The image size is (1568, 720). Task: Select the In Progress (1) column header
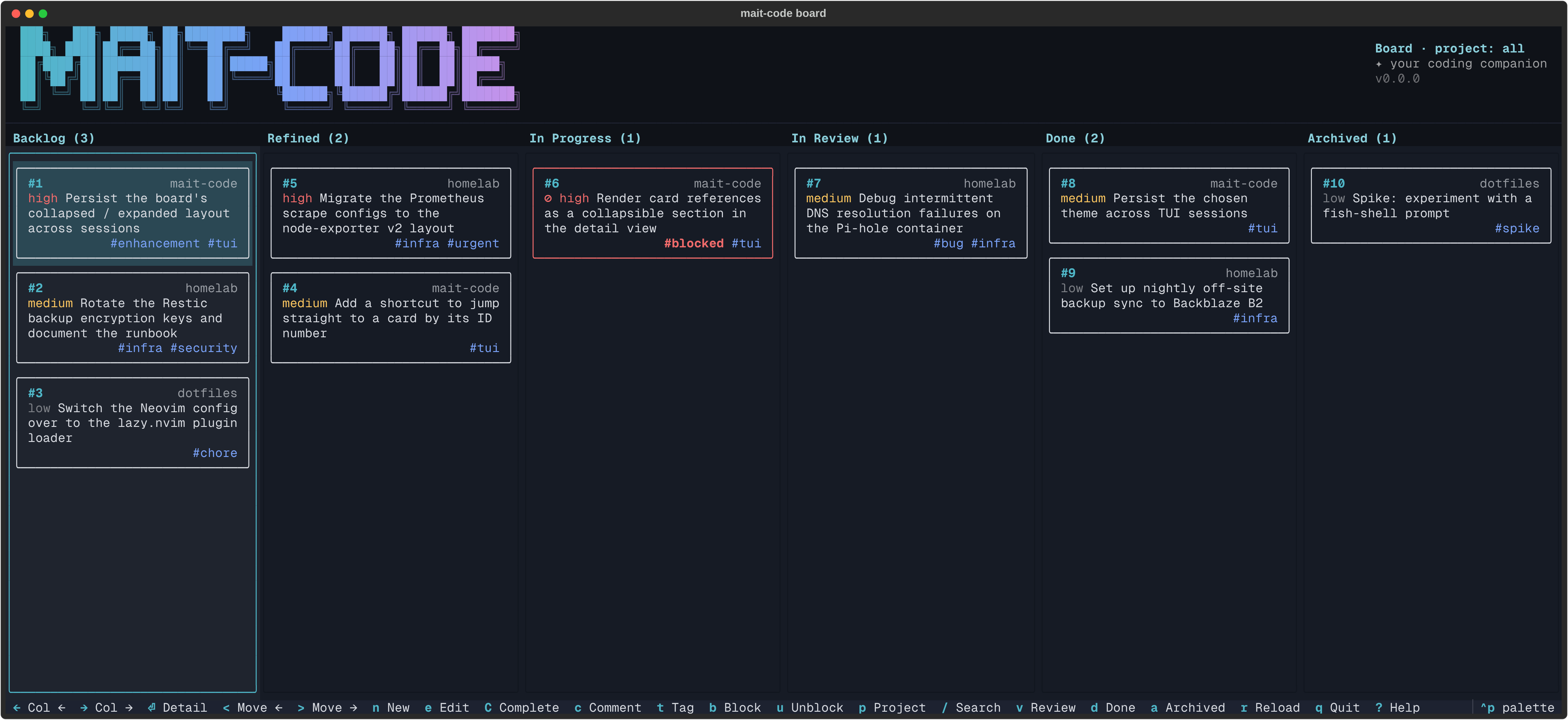(x=585, y=138)
